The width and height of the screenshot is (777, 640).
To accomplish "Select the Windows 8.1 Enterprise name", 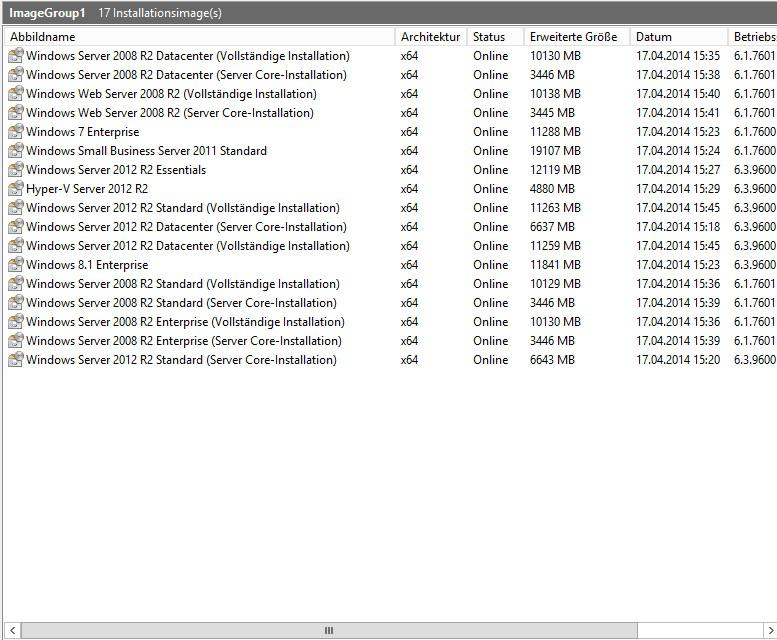I will click(87, 265).
